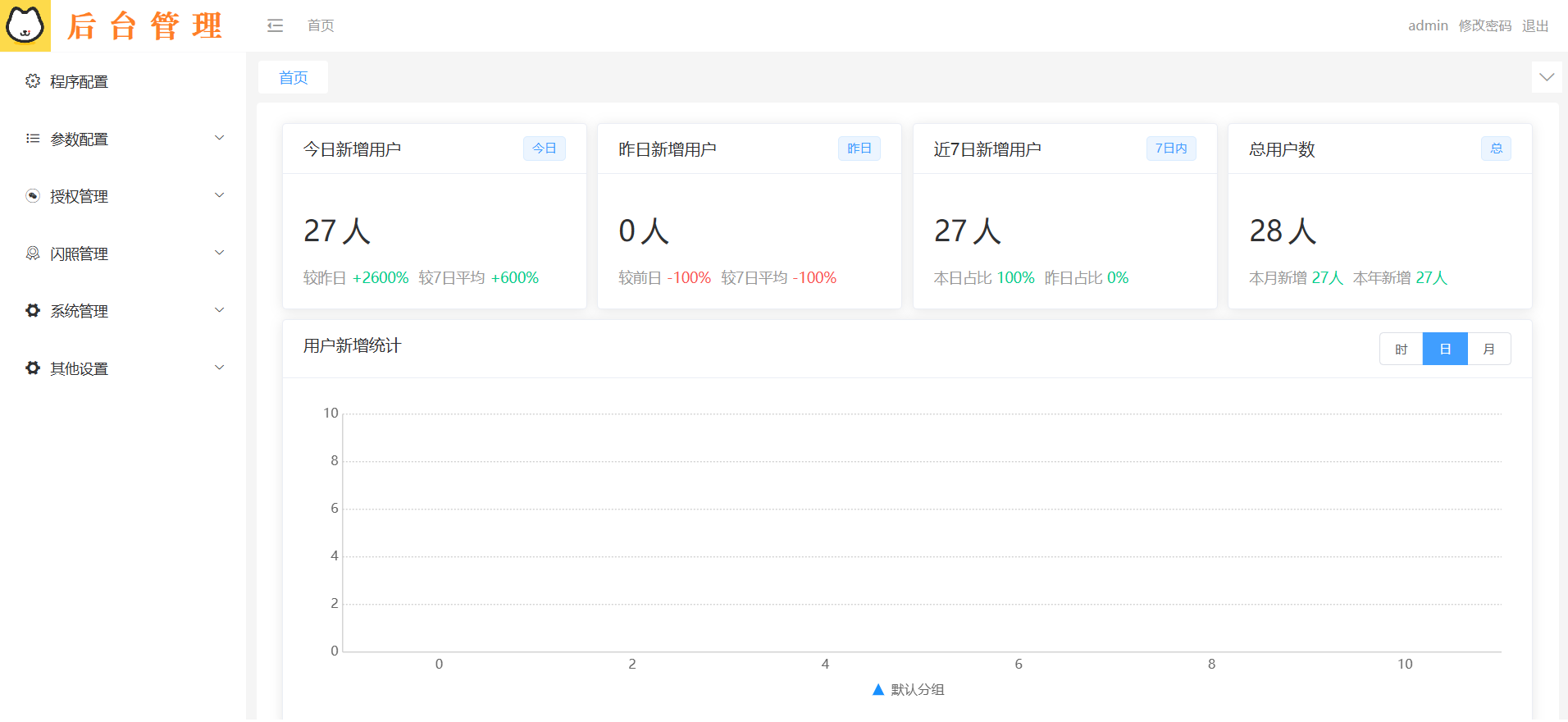Click 本月新增 27人 text
Image resolution: width=1568 pixels, height=722 pixels.
pyautogui.click(x=1296, y=278)
